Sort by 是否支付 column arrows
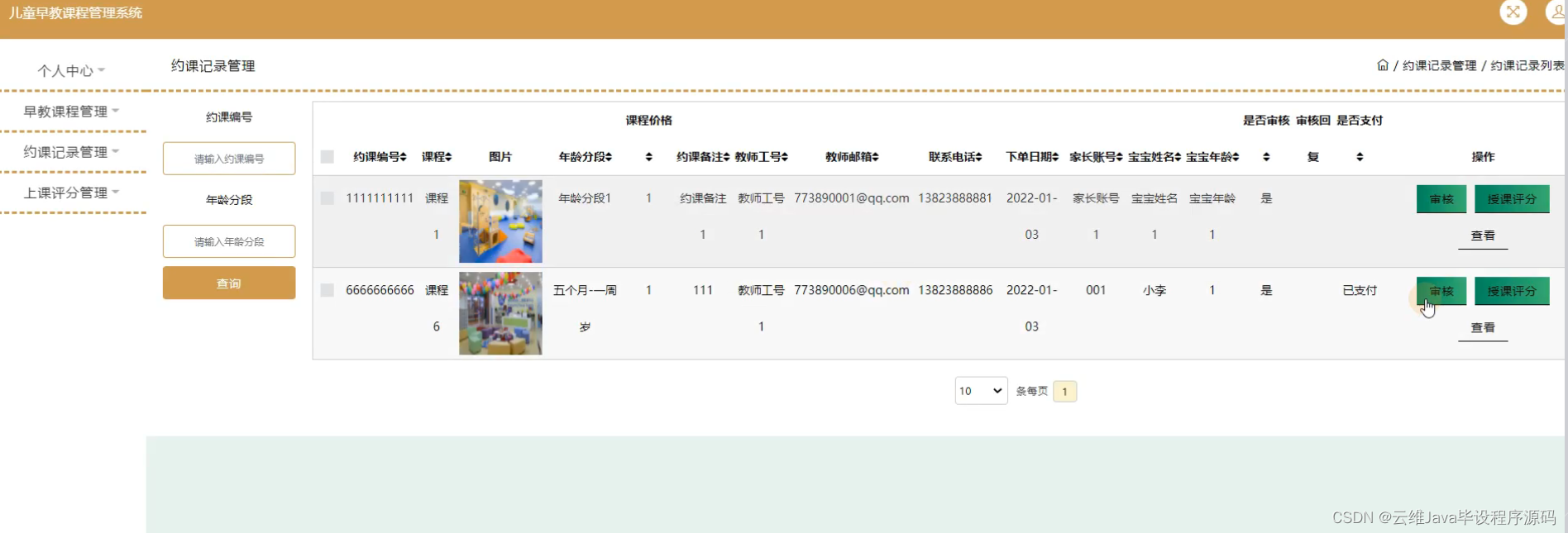Image resolution: width=1568 pixels, height=533 pixels. 1360,157
